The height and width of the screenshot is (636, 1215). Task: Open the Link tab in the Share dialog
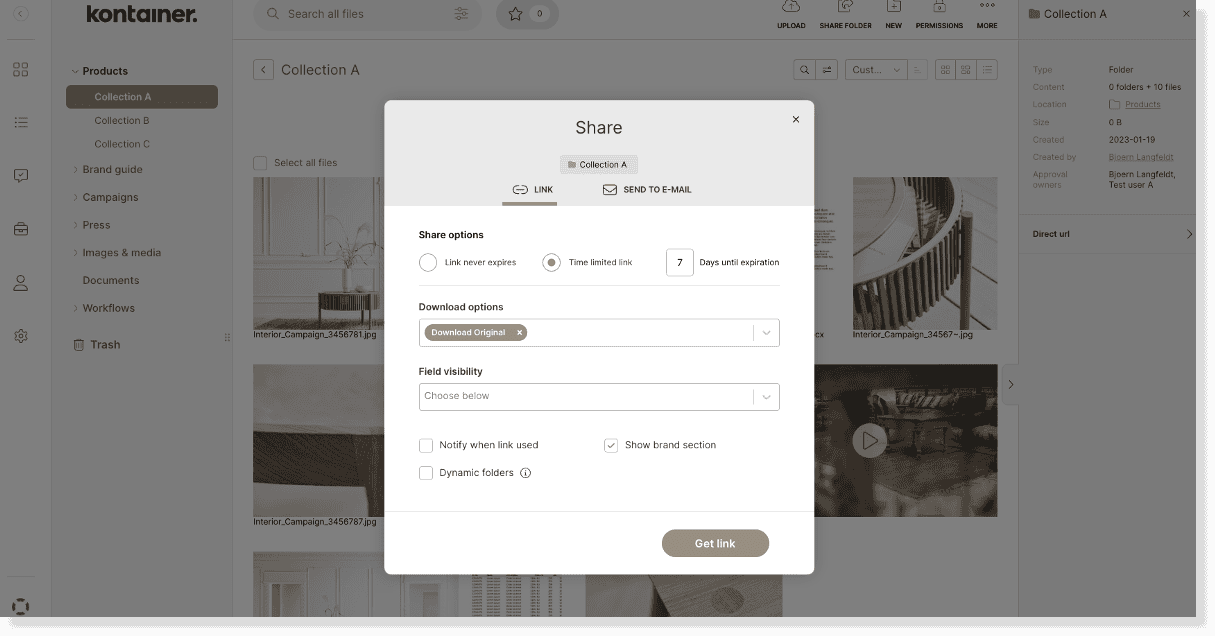tap(530, 189)
